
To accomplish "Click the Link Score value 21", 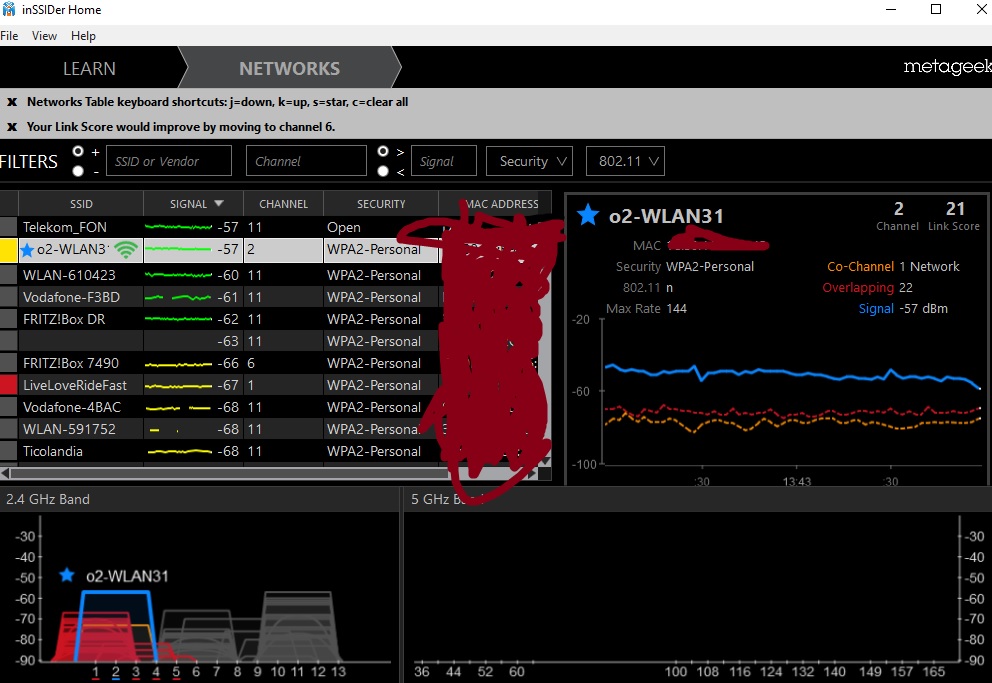I will pyautogui.click(x=955, y=209).
